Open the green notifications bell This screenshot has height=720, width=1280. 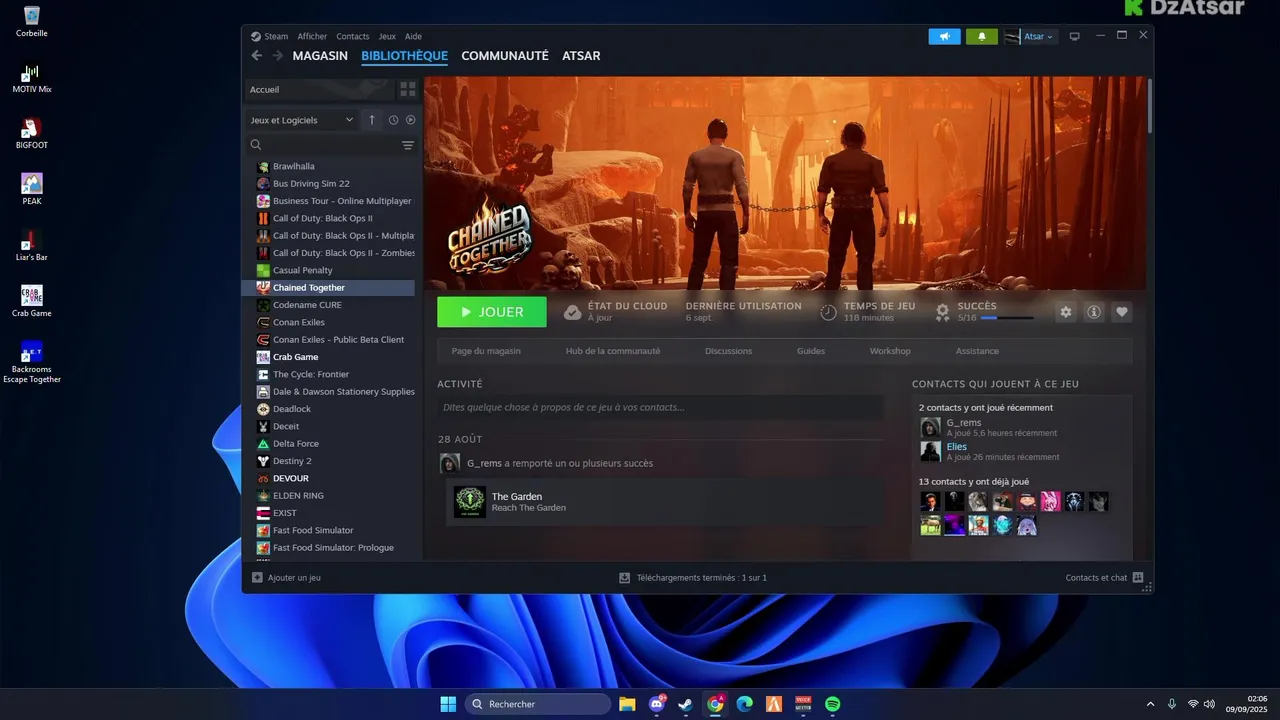982,36
